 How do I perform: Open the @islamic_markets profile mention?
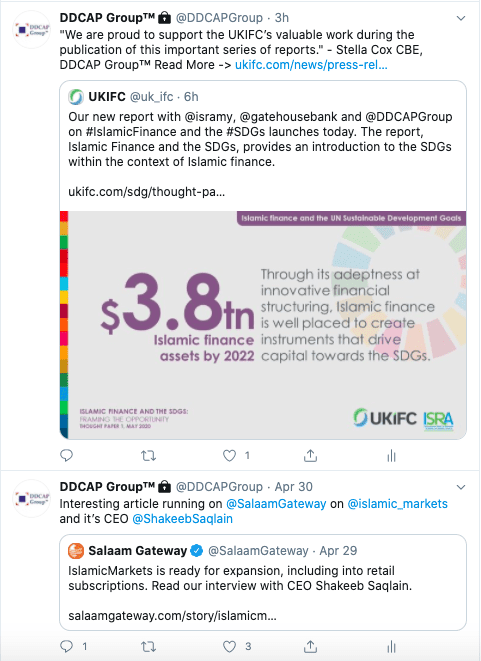click(x=397, y=504)
